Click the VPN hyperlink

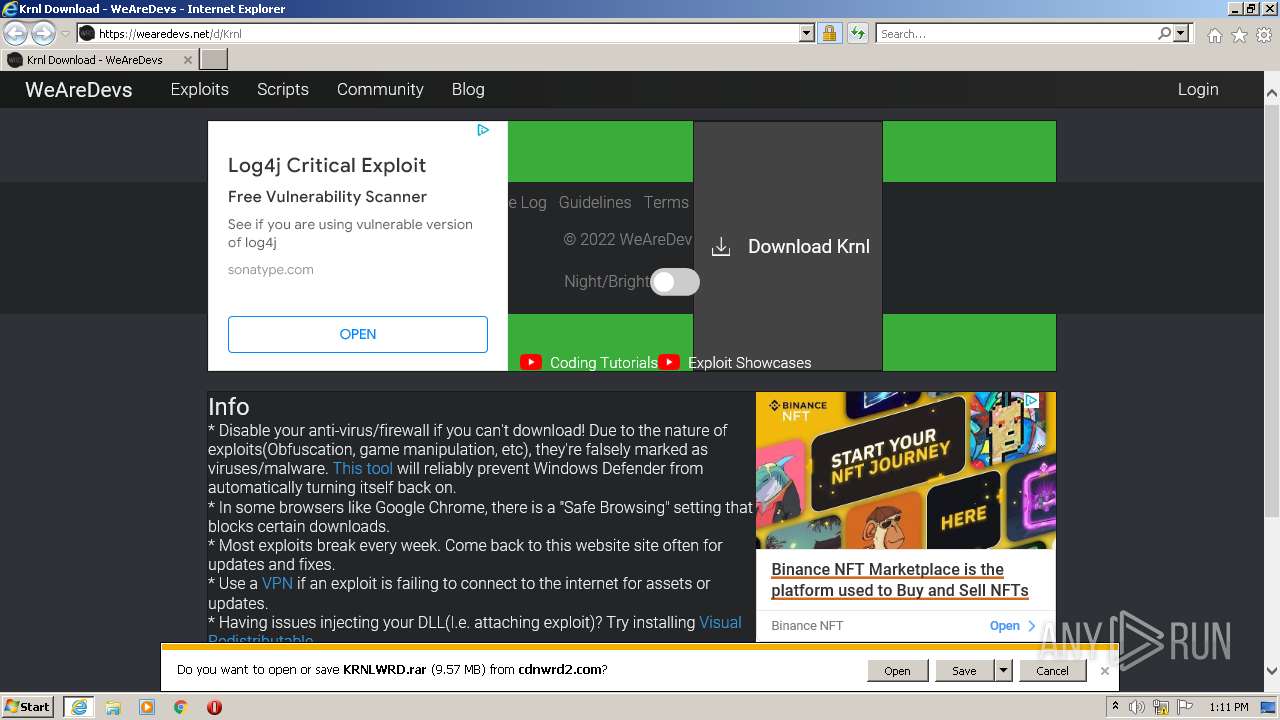click(277, 583)
